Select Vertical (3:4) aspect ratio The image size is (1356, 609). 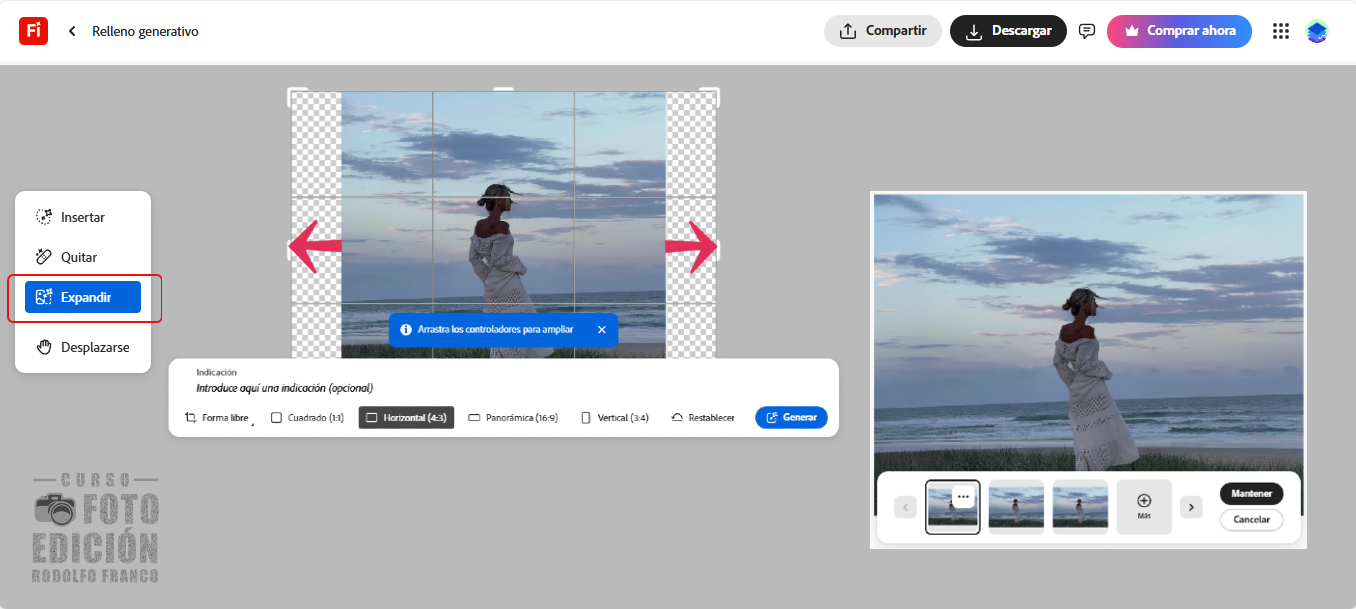[x=614, y=418]
